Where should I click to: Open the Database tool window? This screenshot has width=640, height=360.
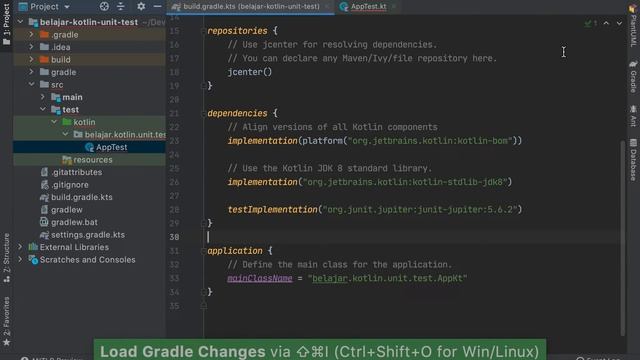tap(633, 159)
